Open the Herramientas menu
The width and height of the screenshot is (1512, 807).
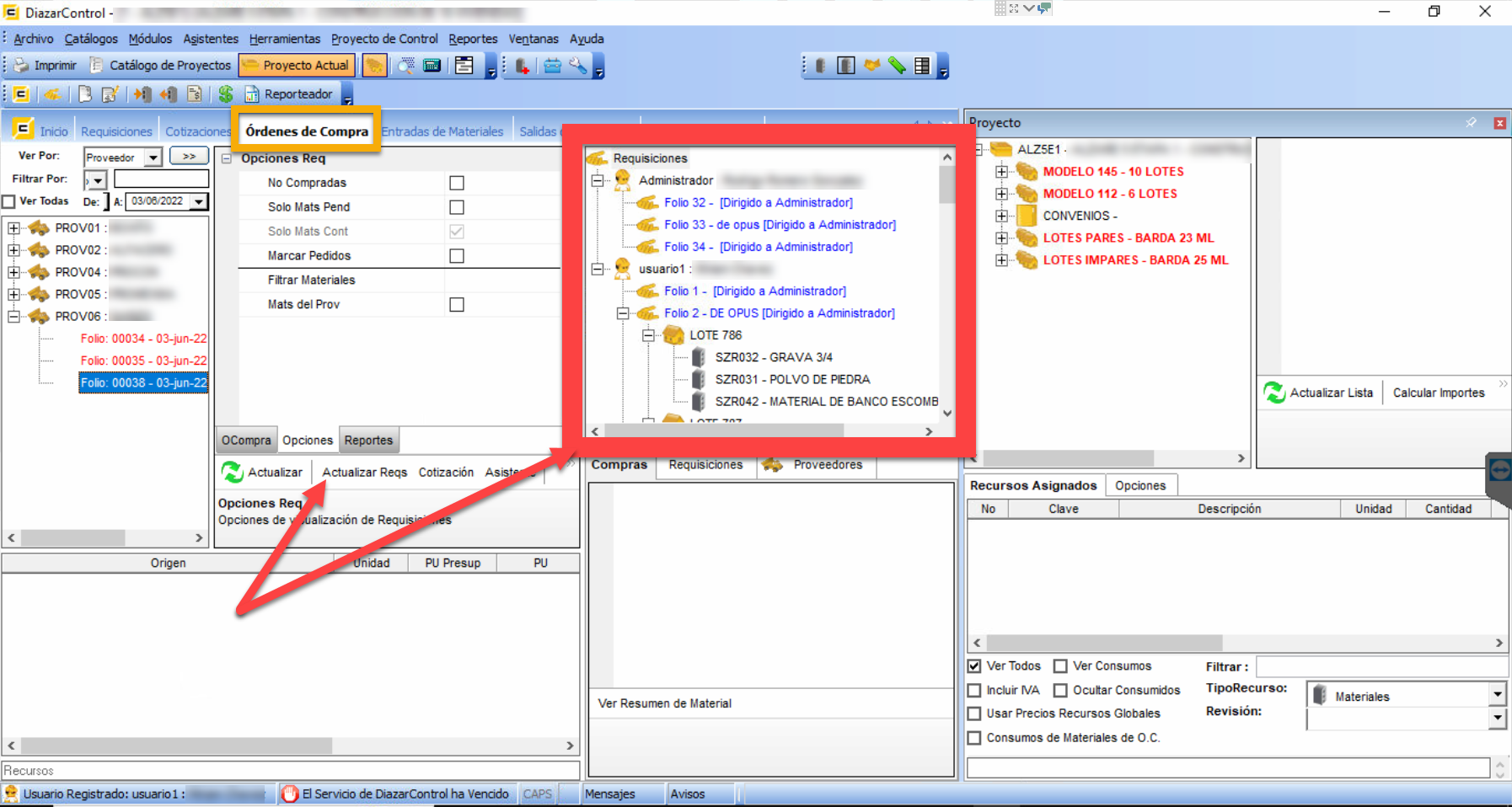tap(284, 39)
